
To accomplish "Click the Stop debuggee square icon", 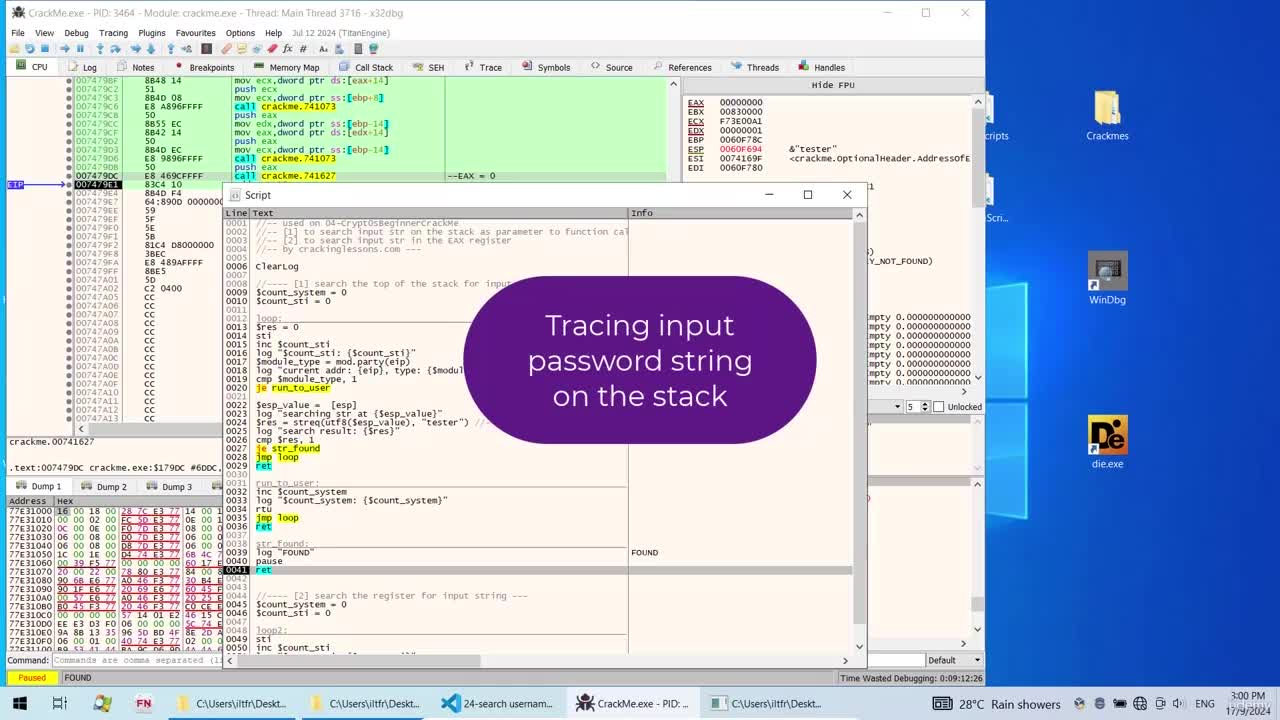I will [x=44, y=48].
